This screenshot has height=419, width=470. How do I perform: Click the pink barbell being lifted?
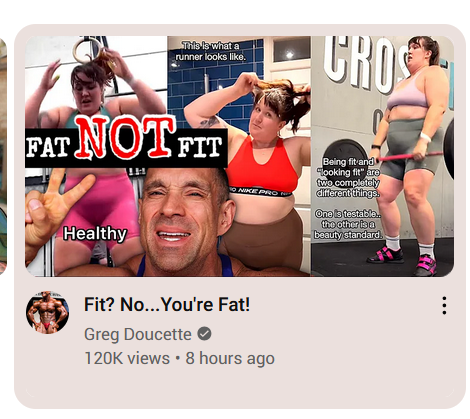pos(410,156)
